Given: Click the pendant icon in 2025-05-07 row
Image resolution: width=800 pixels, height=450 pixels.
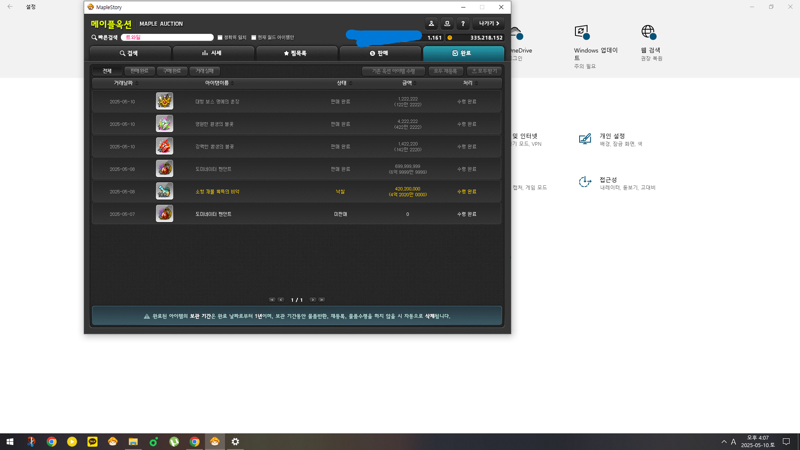Looking at the screenshot, I should pos(164,213).
